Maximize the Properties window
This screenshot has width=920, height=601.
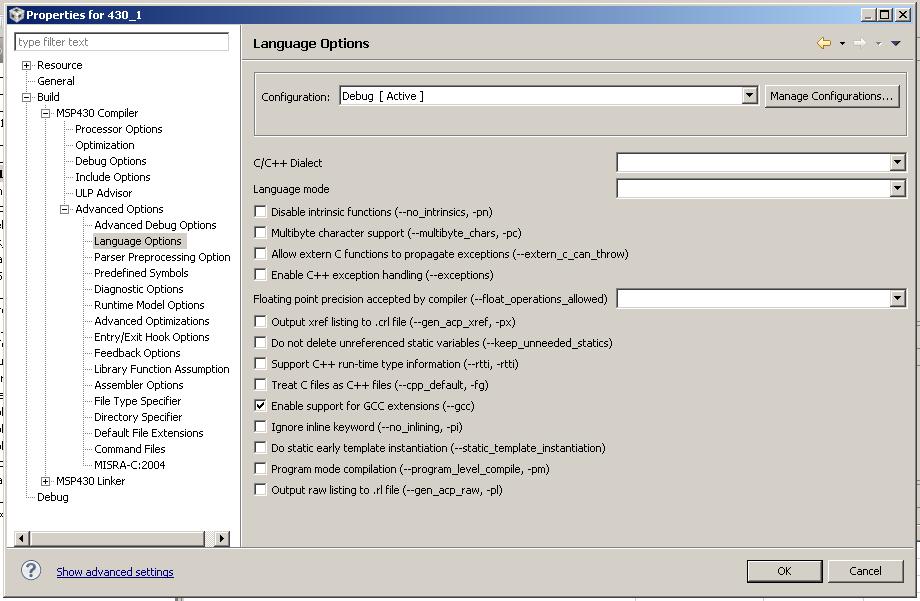(885, 15)
